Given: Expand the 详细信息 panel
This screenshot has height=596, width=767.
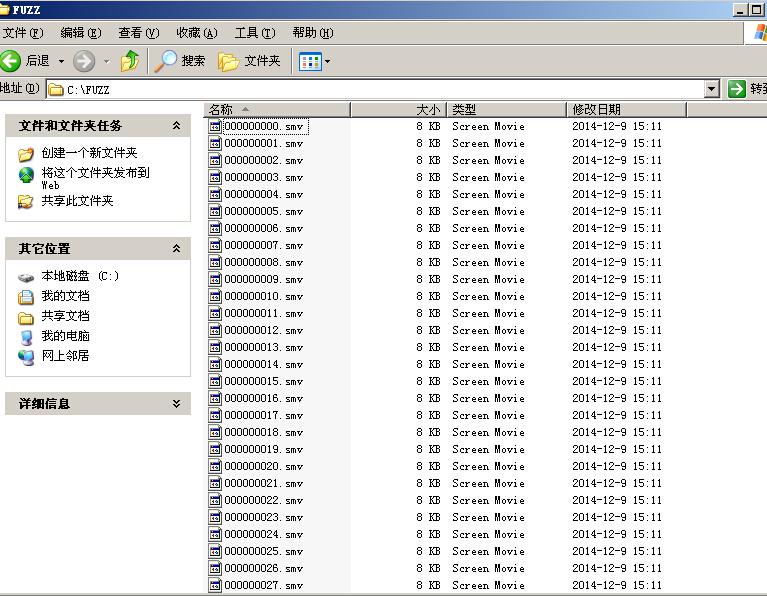Looking at the screenshot, I should [x=176, y=403].
